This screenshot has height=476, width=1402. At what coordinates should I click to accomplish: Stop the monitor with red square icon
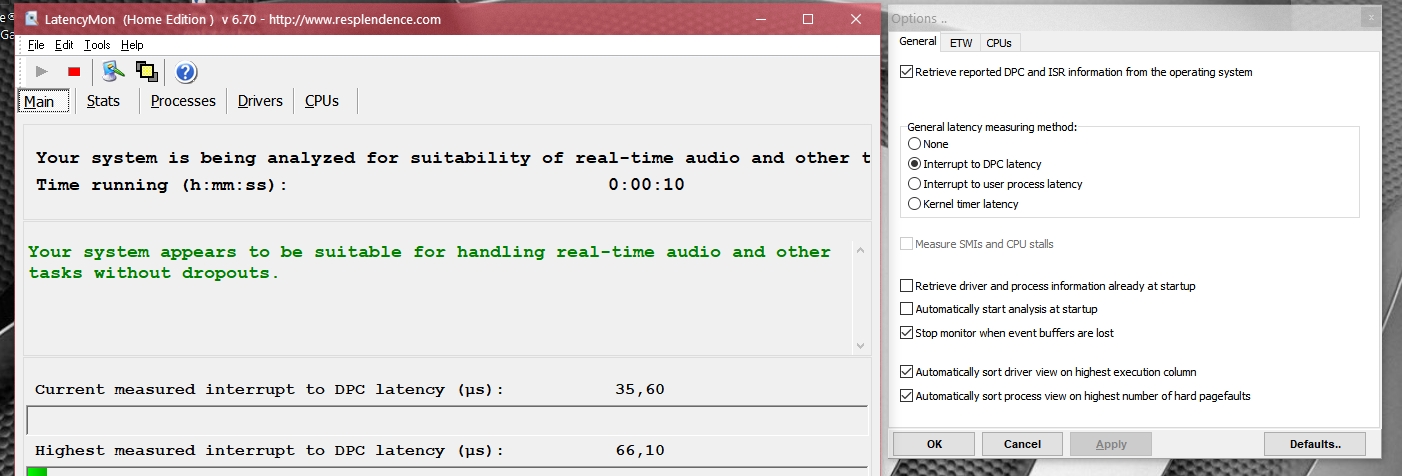point(74,71)
